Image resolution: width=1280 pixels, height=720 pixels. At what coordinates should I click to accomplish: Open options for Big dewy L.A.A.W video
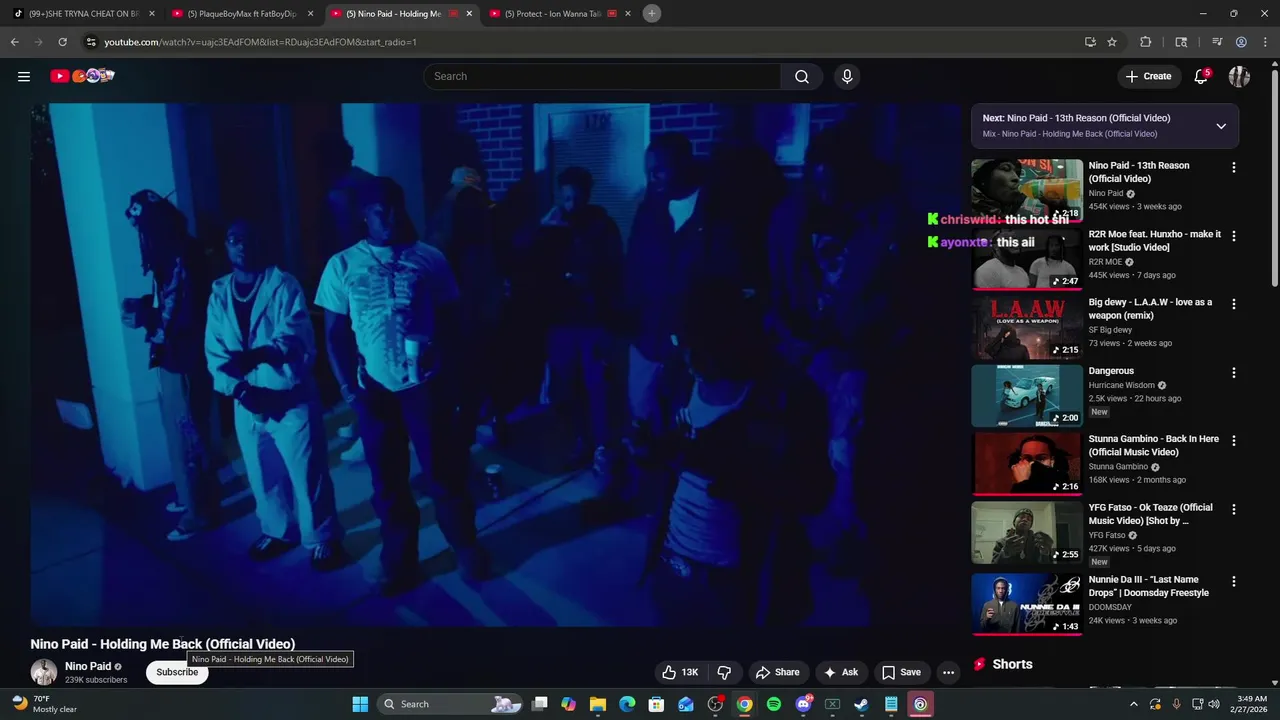pos(1233,304)
